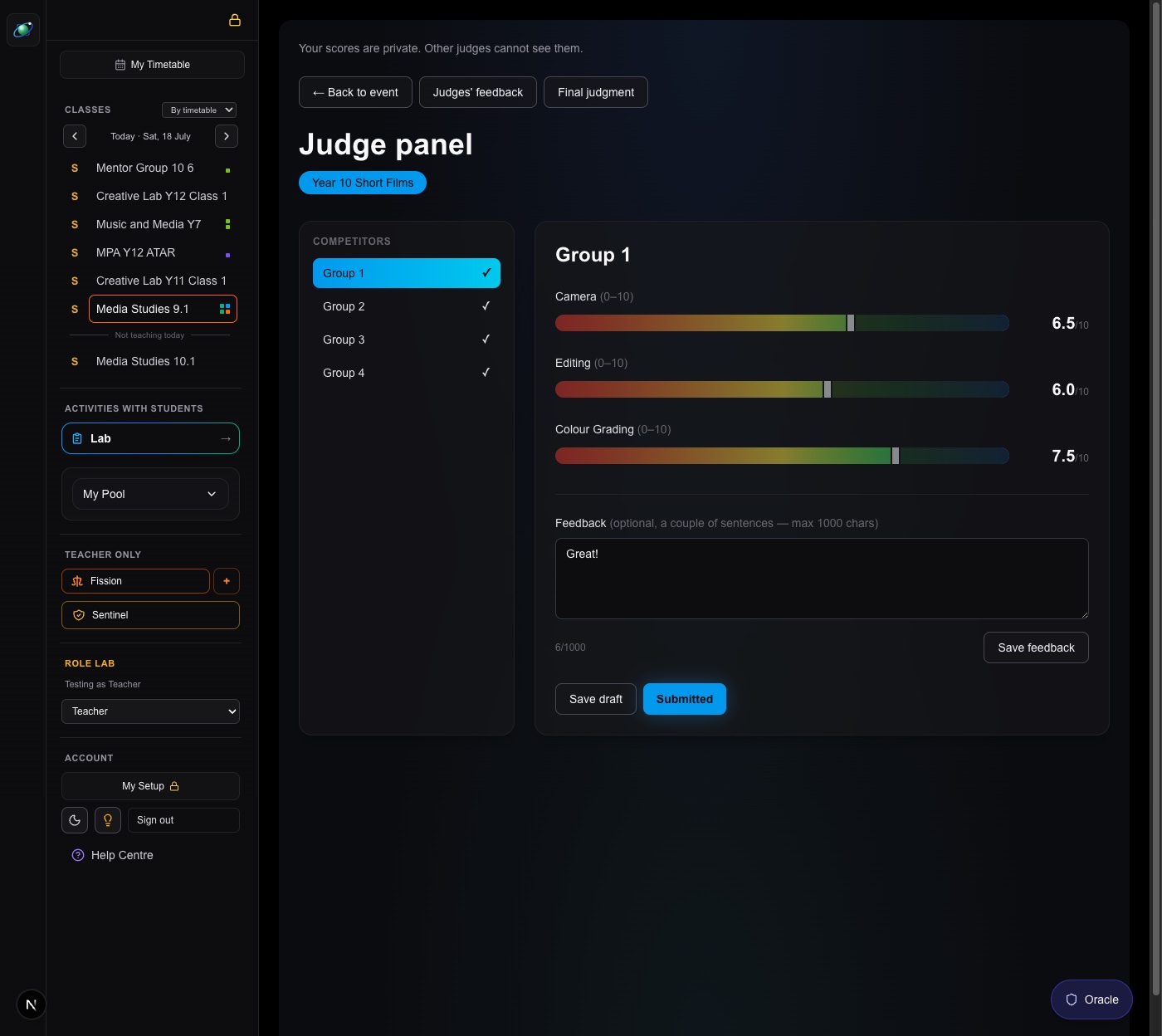Click the planet app logo icon

[23, 30]
